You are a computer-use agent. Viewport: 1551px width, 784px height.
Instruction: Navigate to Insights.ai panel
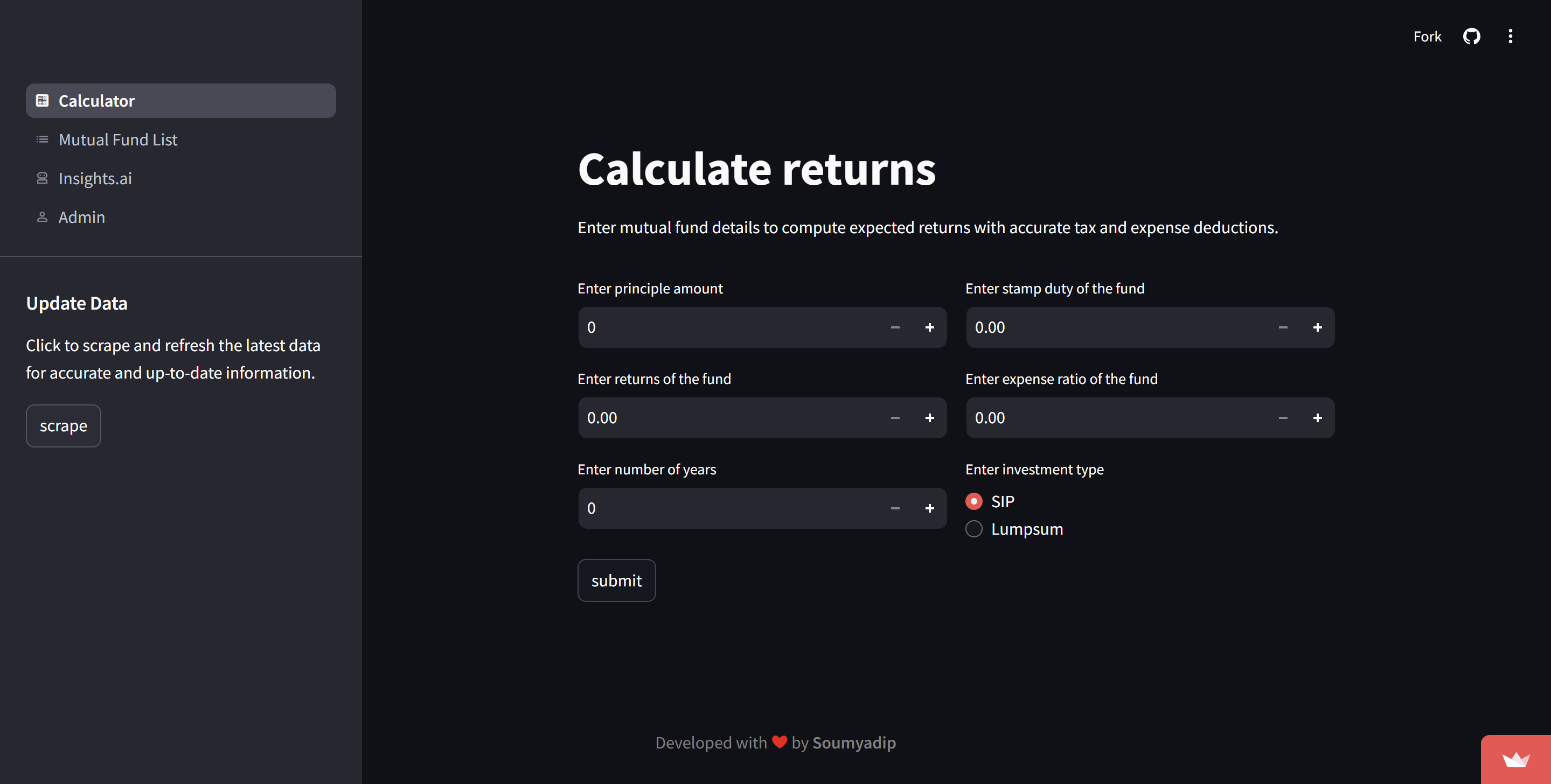(x=95, y=177)
